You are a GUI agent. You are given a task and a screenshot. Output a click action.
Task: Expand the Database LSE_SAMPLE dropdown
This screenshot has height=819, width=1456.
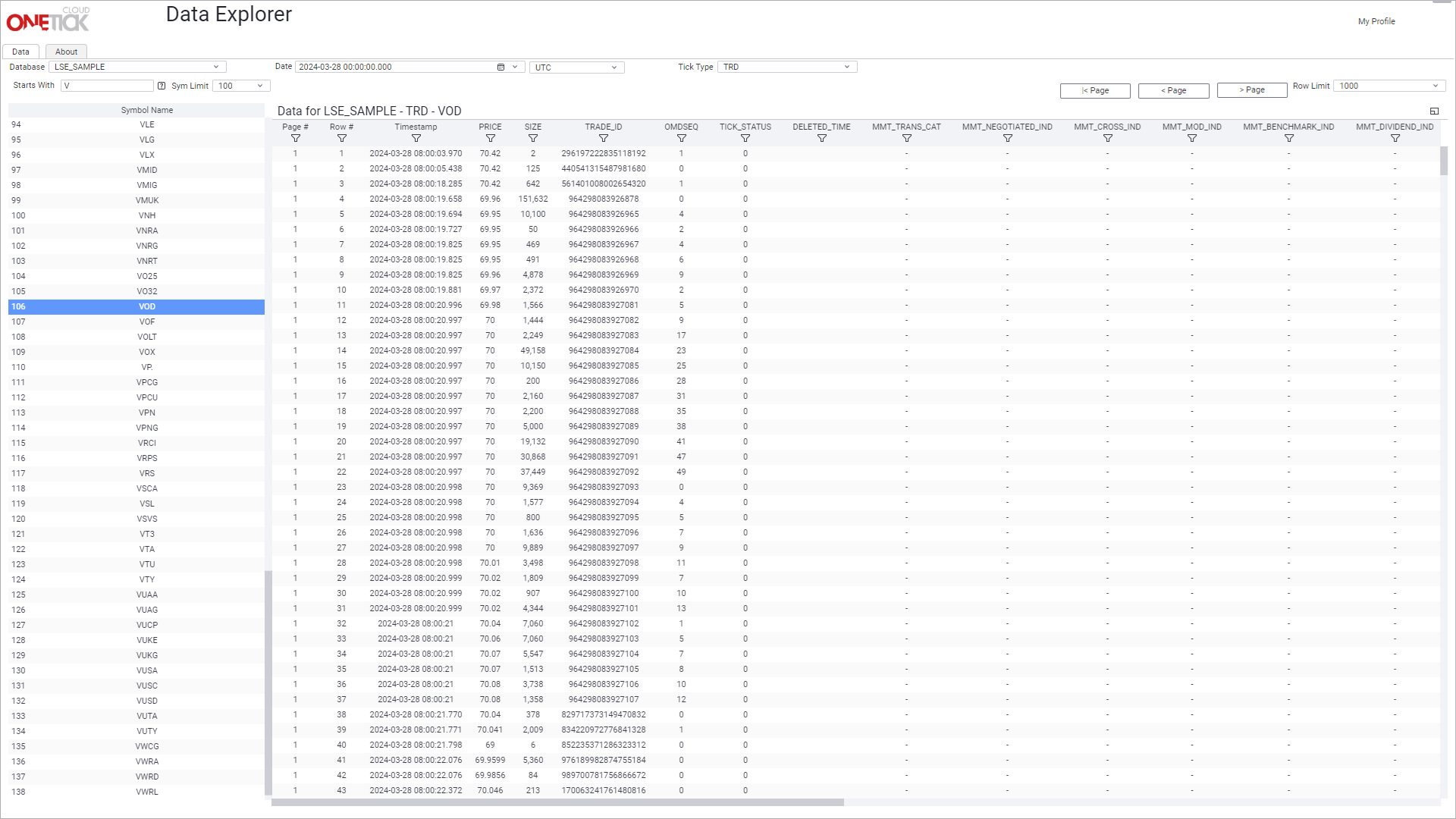216,67
